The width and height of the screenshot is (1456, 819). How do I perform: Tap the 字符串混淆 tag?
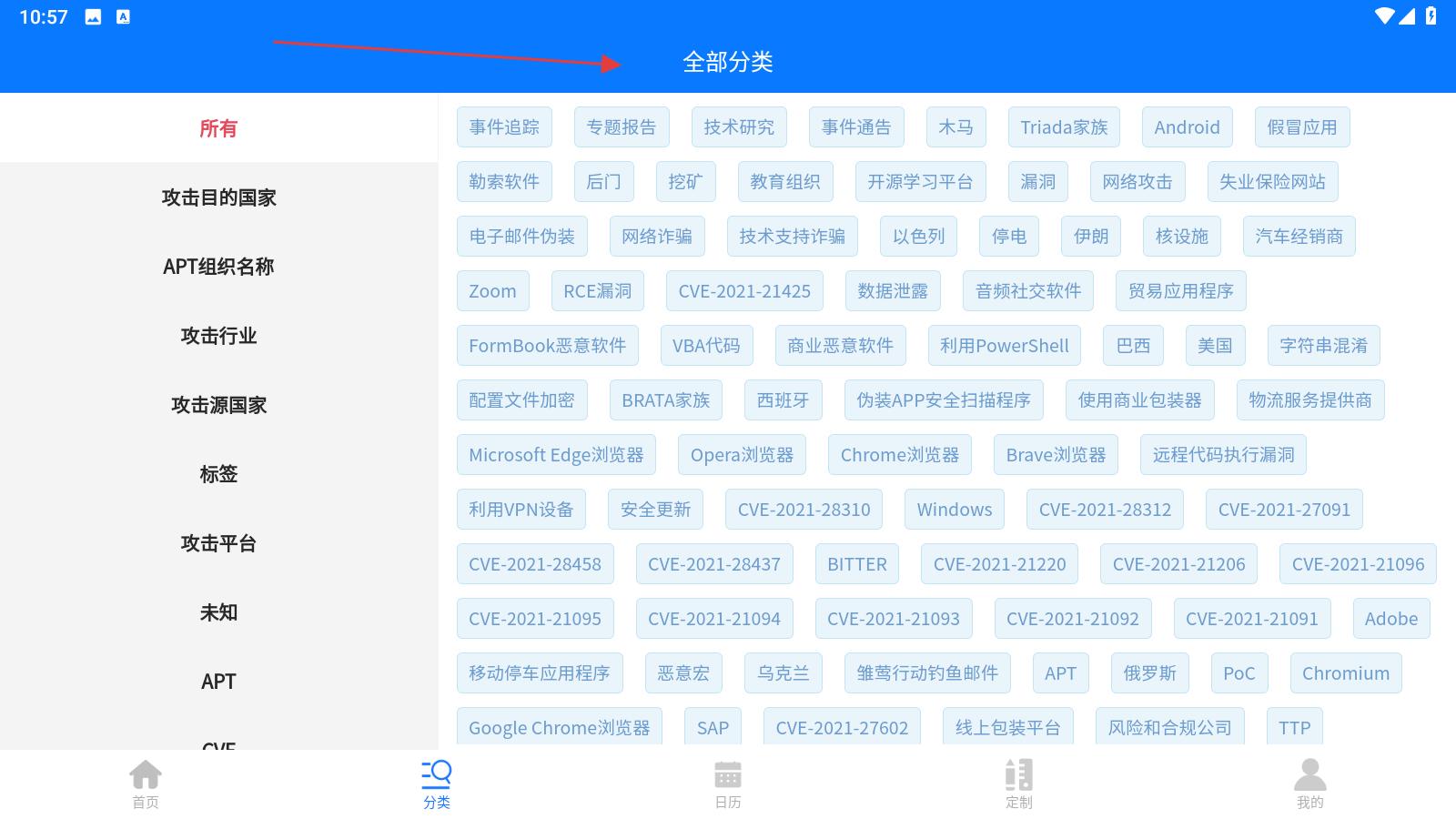[1324, 346]
